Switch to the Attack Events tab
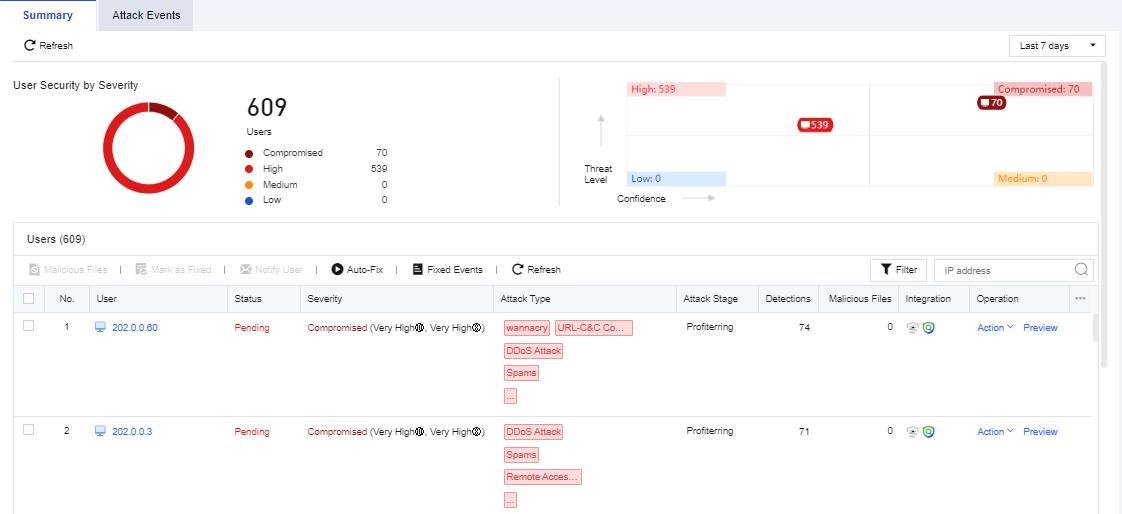Viewport: 1122px width, 514px height. tap(146, 16)
